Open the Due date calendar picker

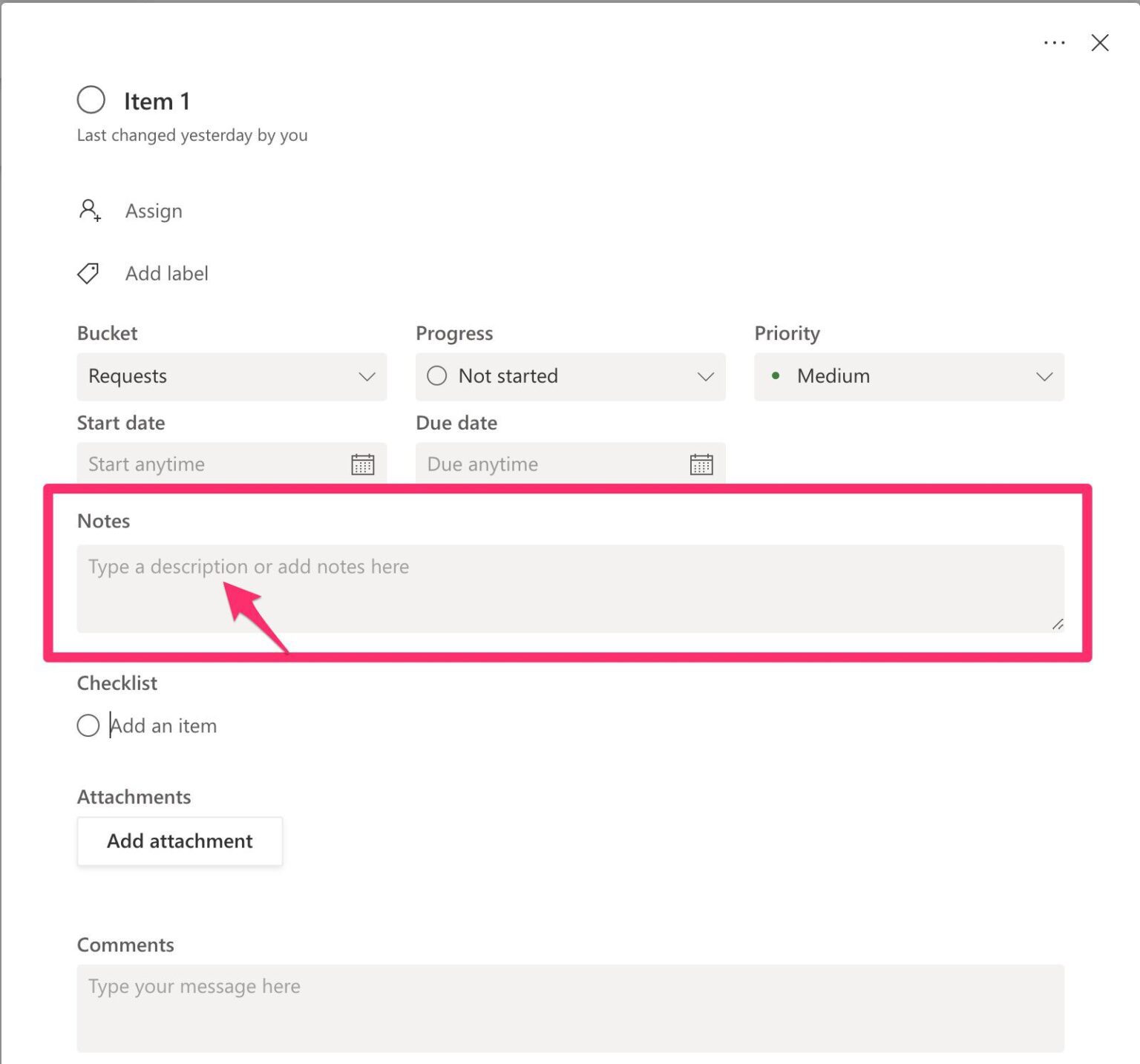coord(701,464)
